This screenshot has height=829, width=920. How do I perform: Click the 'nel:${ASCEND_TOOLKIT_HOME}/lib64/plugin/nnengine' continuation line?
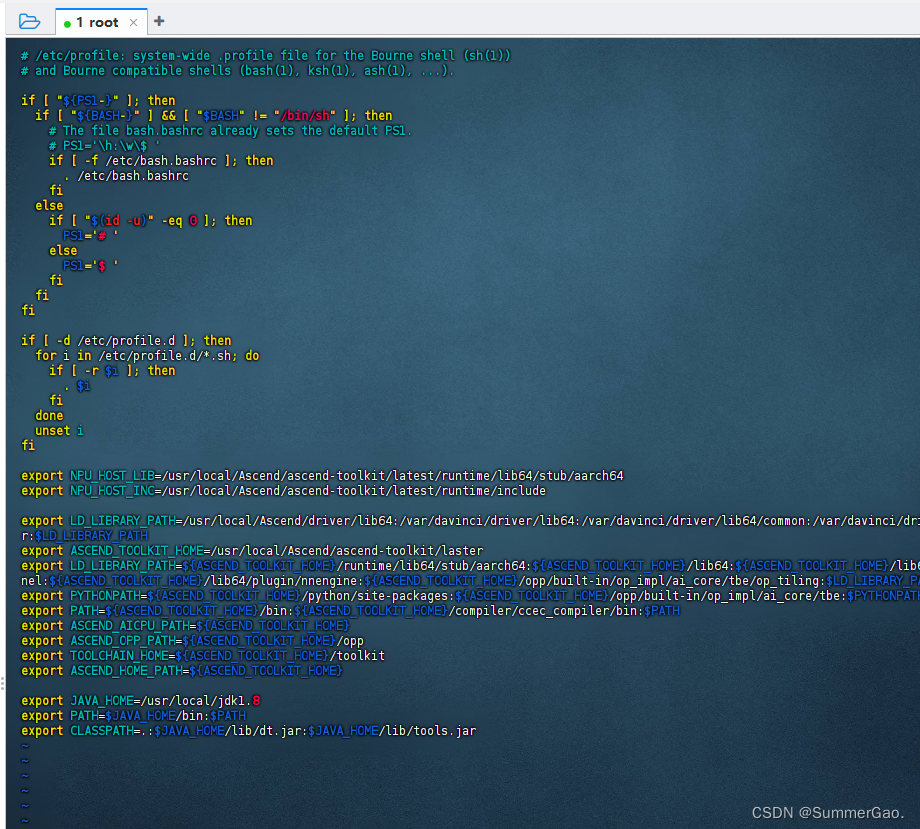coord(470,581)
